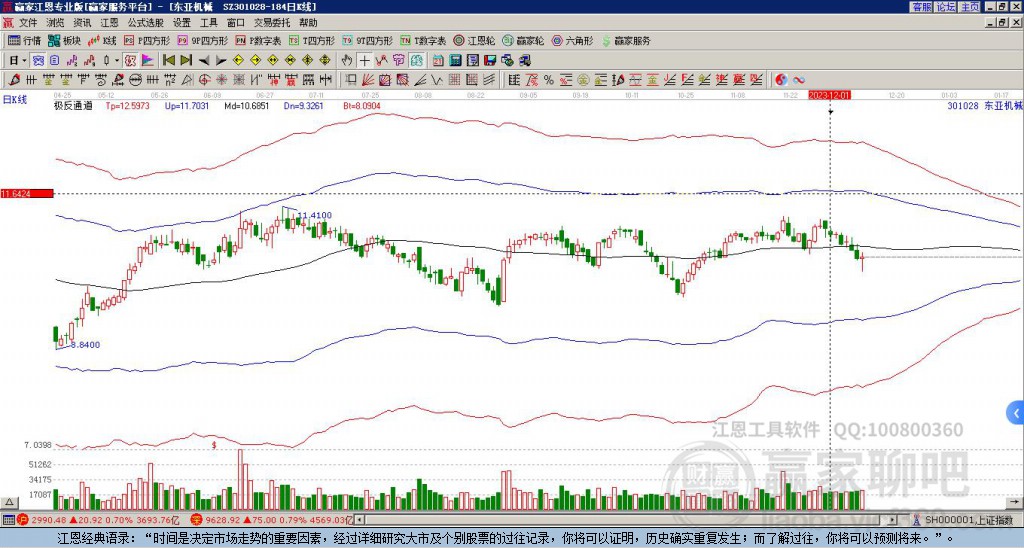Expand the candlestick style dropdown arrow
Image resolution: width=1024 pixels, height=548 pixels.
(x=117, y=60)
